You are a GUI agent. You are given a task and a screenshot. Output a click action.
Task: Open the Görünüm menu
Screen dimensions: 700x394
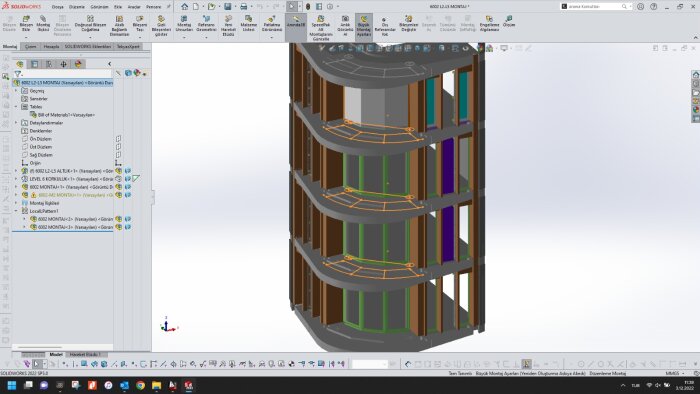tap(100, 7)
